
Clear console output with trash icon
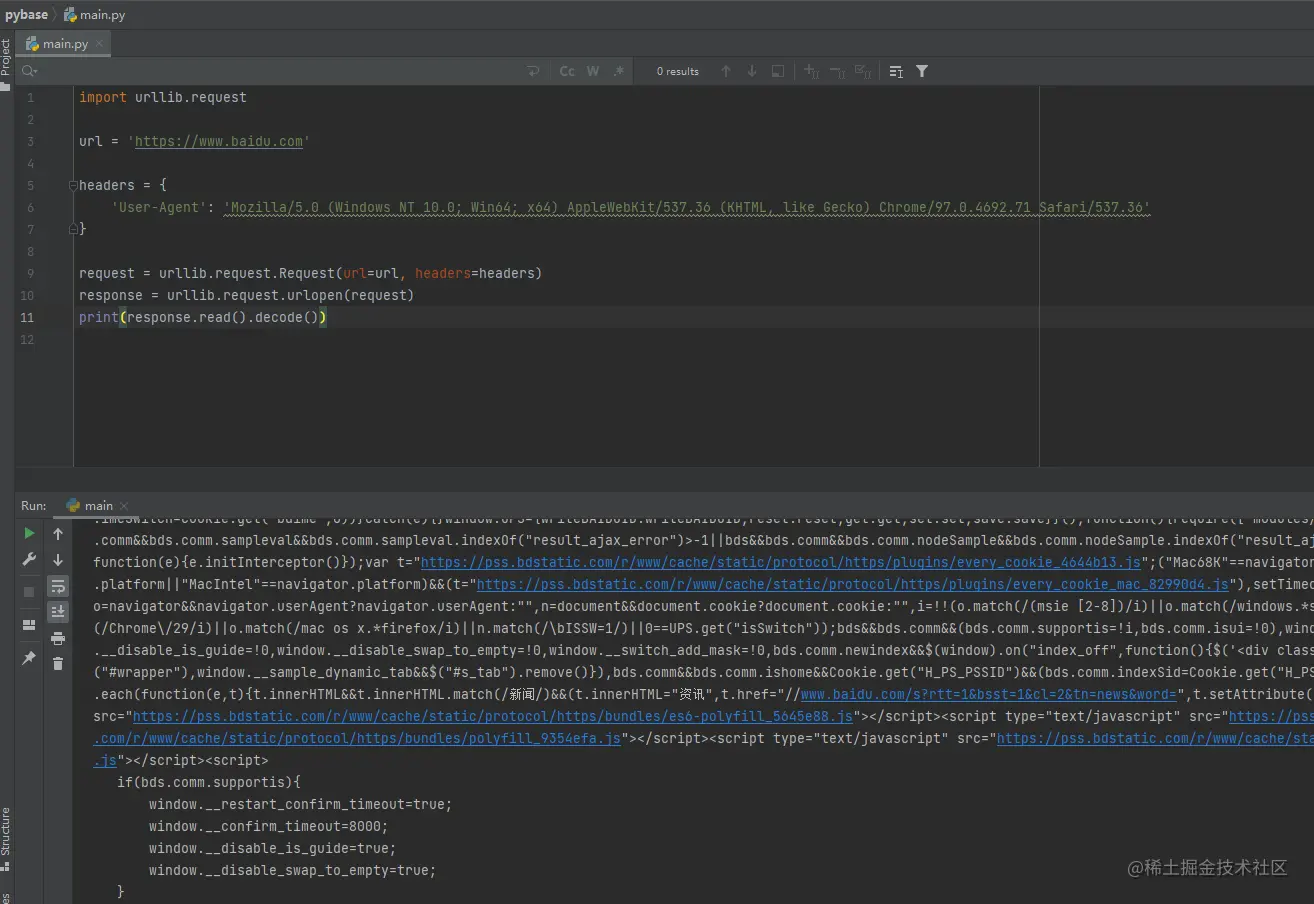58,663
